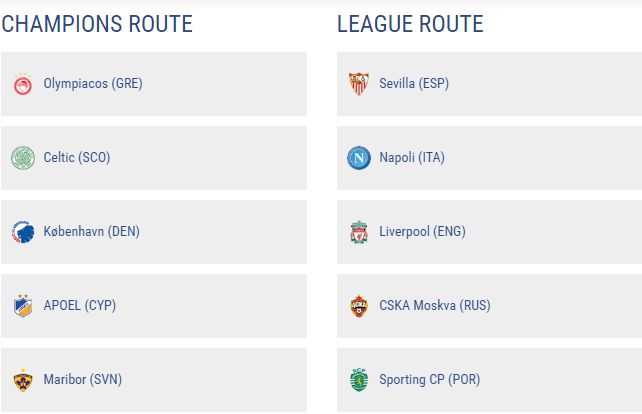Click the Sevilla club crest icon

[358, 84]
